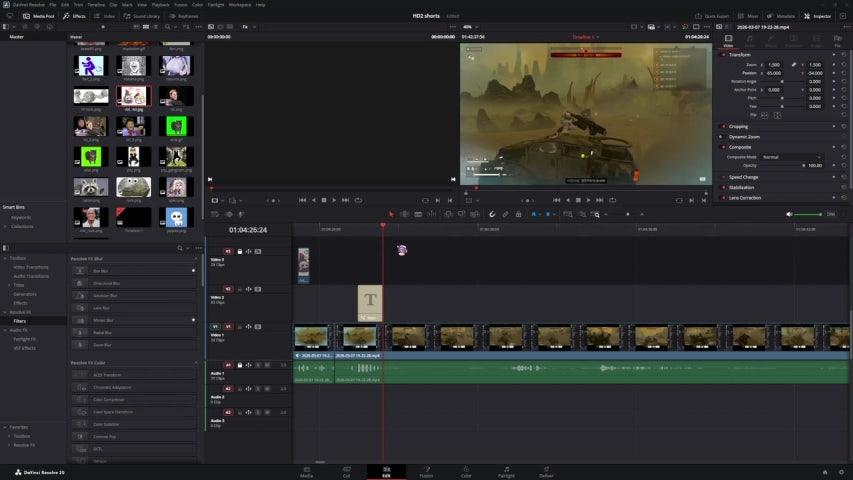
Task: Open the Inspector panel
Action: tap(820, 16)
